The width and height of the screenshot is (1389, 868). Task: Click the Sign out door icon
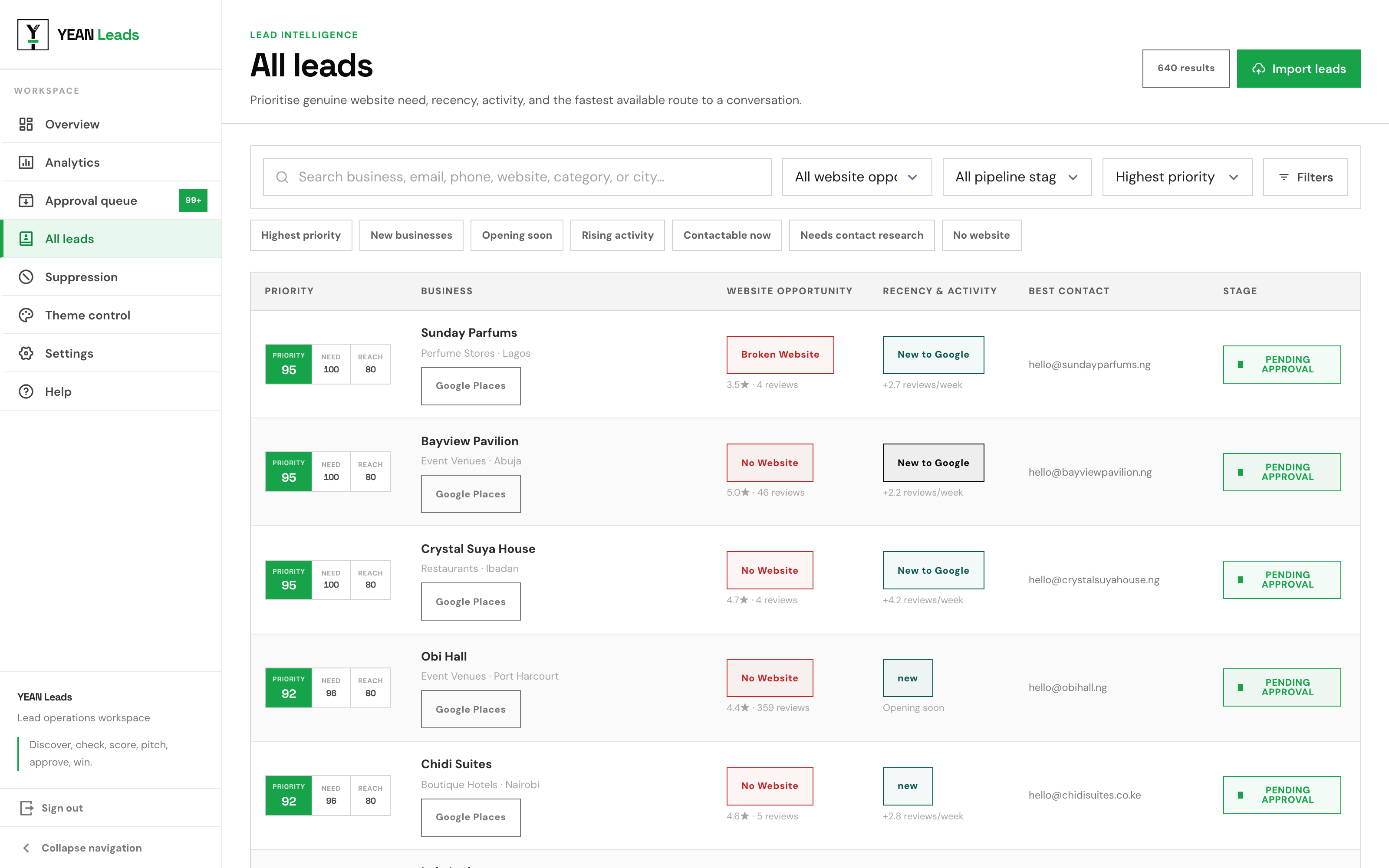[26, 808]
